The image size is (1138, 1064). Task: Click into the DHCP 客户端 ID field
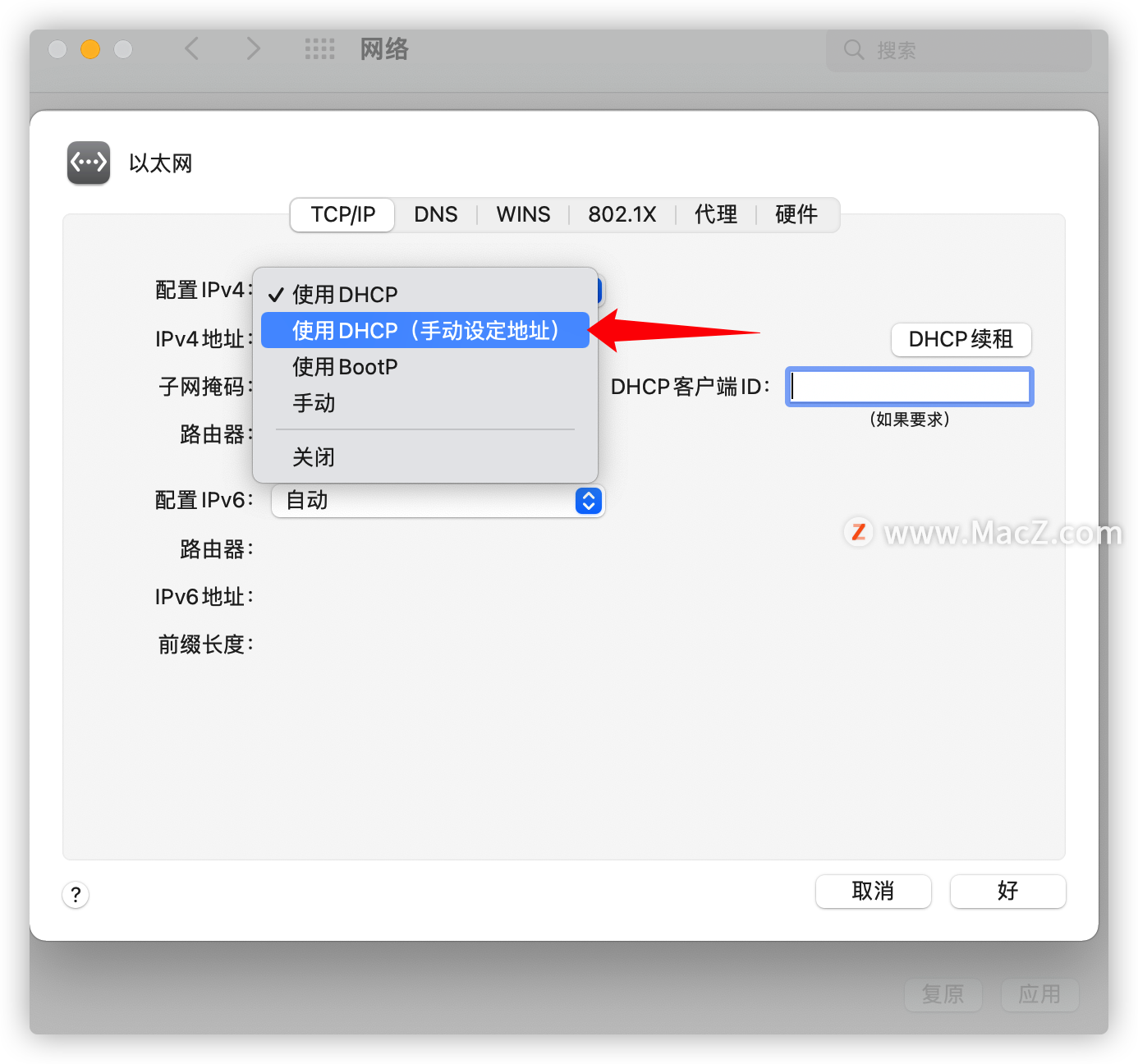tap(910, 387)
